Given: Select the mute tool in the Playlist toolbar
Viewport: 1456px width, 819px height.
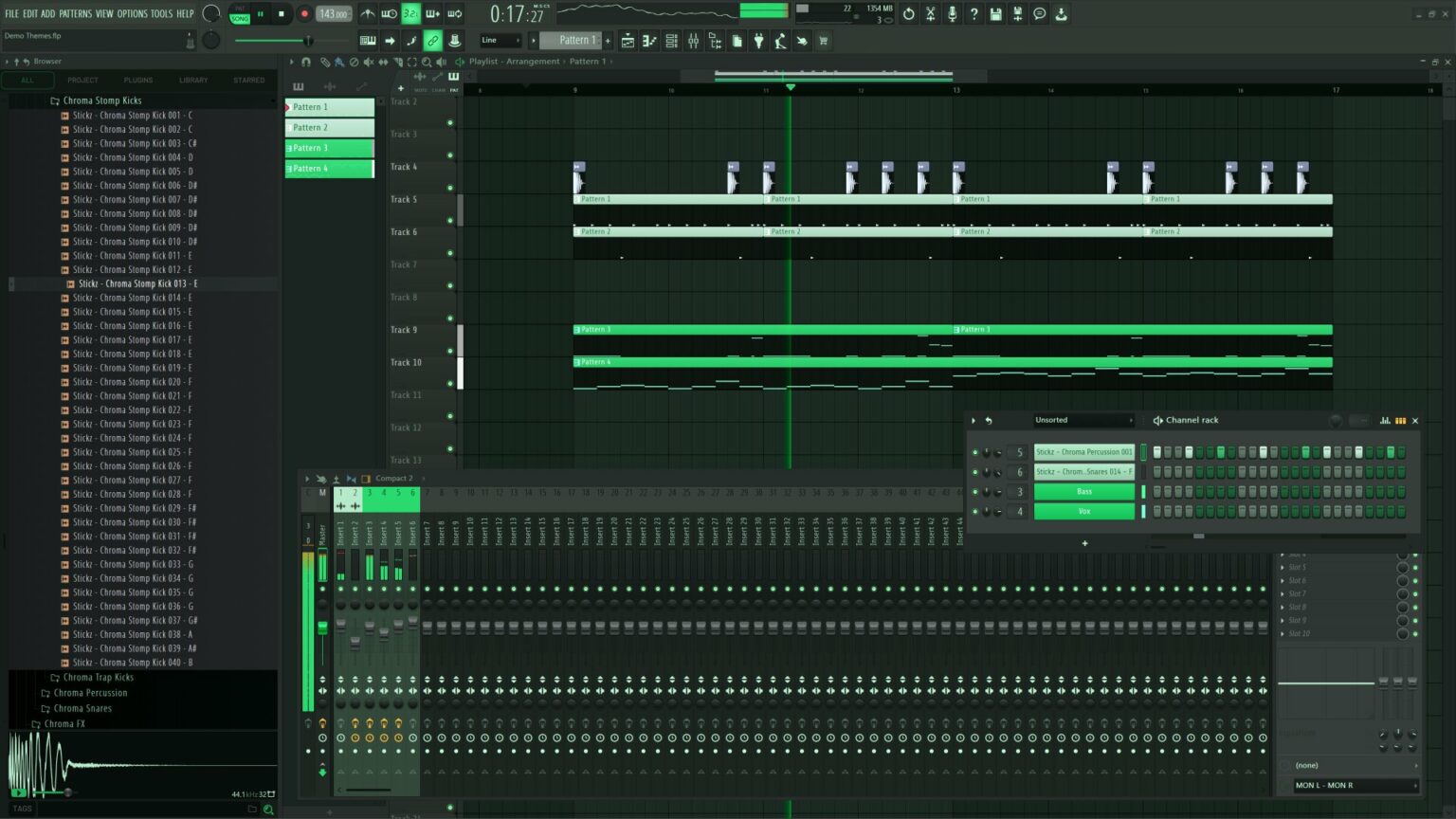Looking at the screenshot, I should 369,62.
